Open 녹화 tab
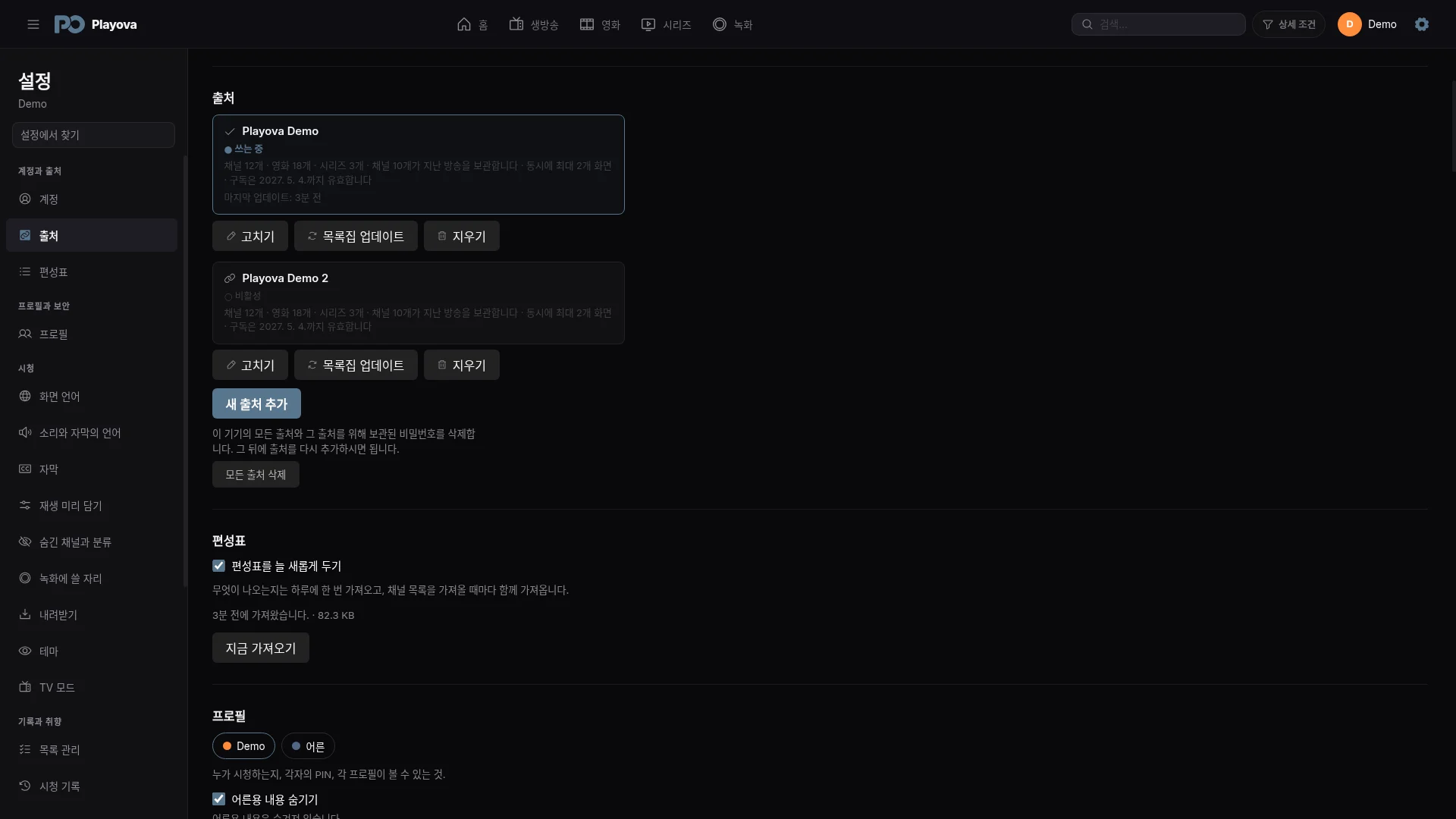Viewport: 1456px width, 819px height. point(733,24)
